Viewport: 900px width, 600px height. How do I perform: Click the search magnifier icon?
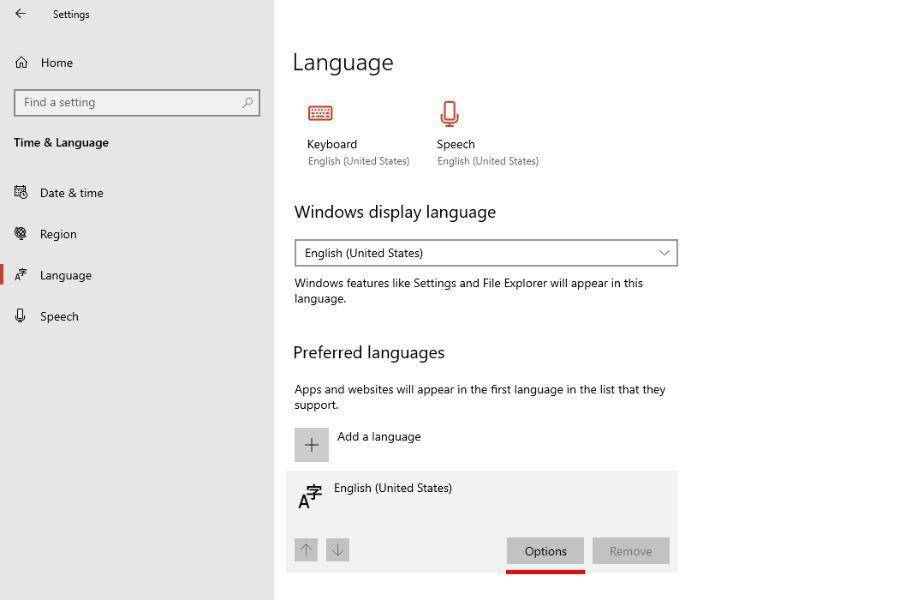pyautogui.click(x=247, y=102)
